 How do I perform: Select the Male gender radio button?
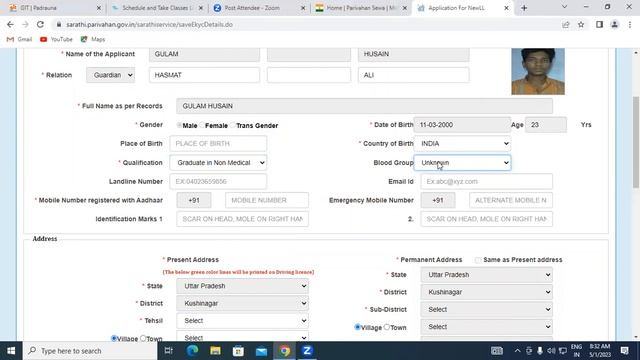click(179, 125)
